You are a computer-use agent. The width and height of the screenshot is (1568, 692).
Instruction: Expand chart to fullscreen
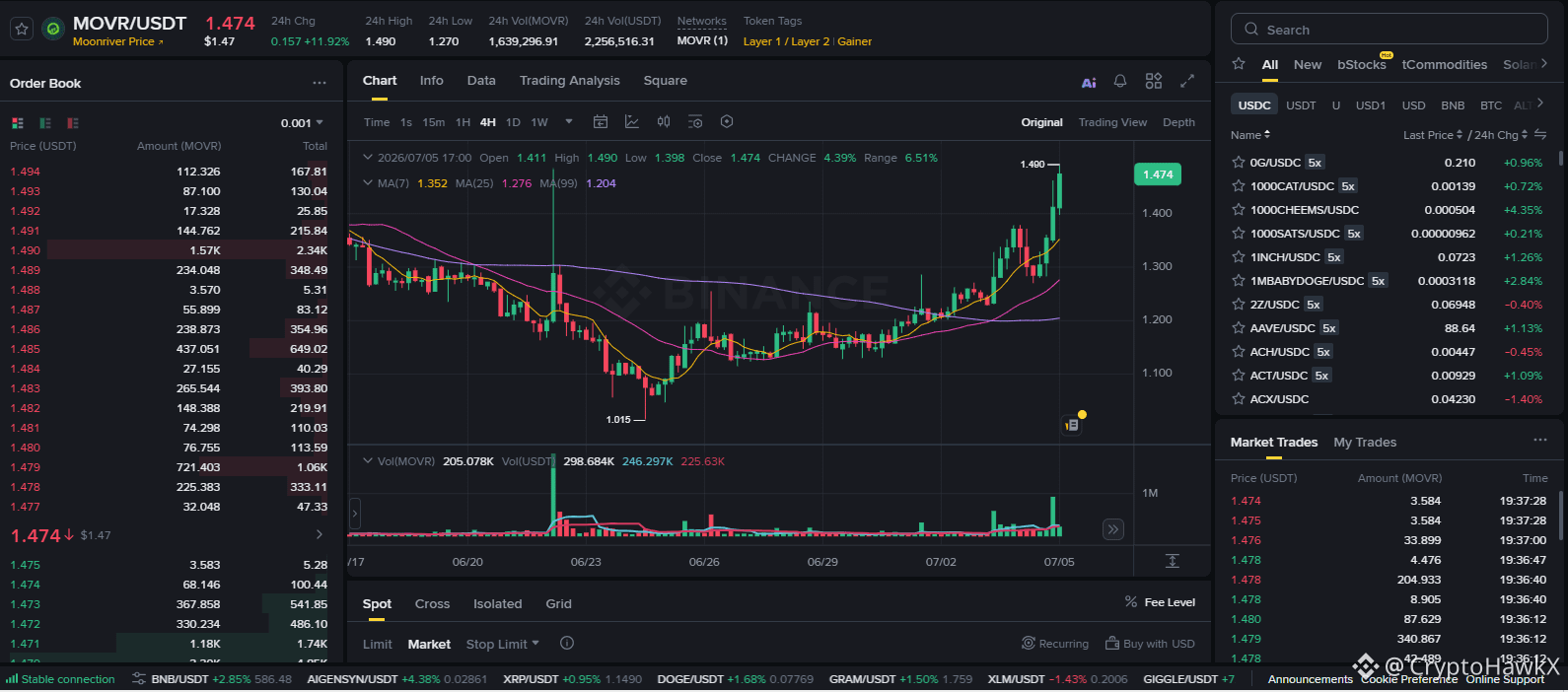point(1187,81)
